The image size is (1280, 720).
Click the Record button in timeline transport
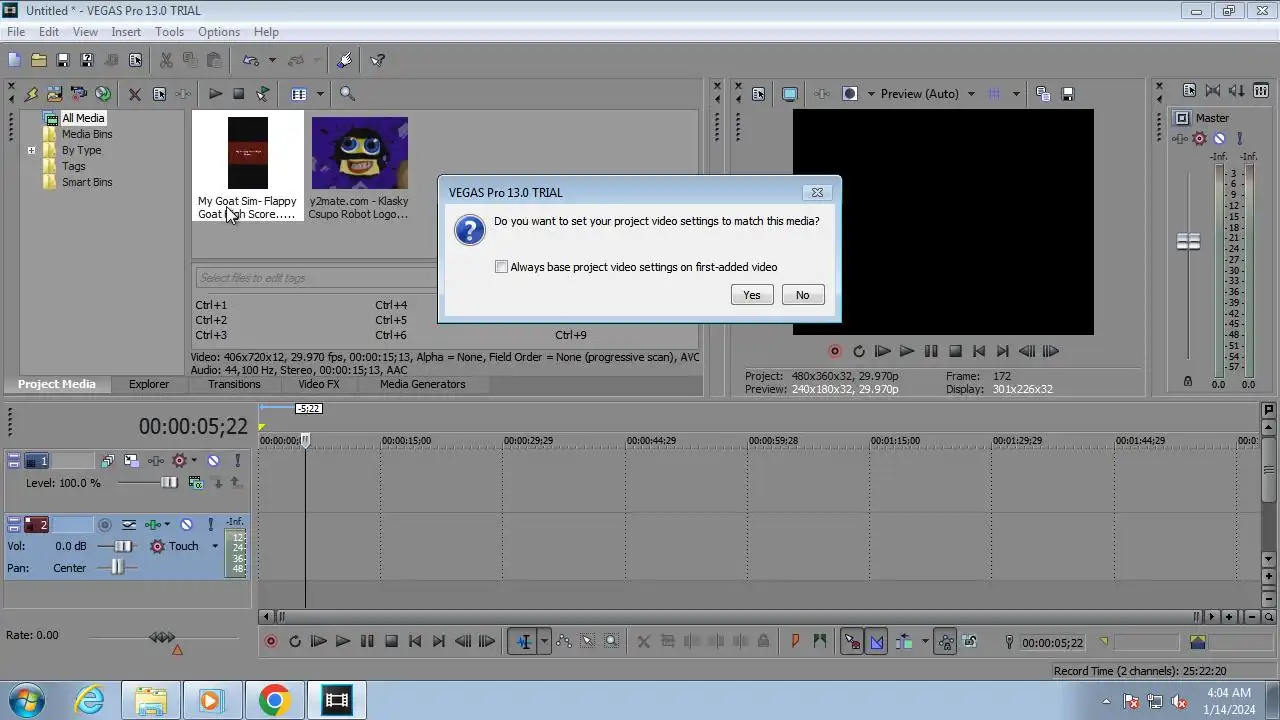coord(270,642)
